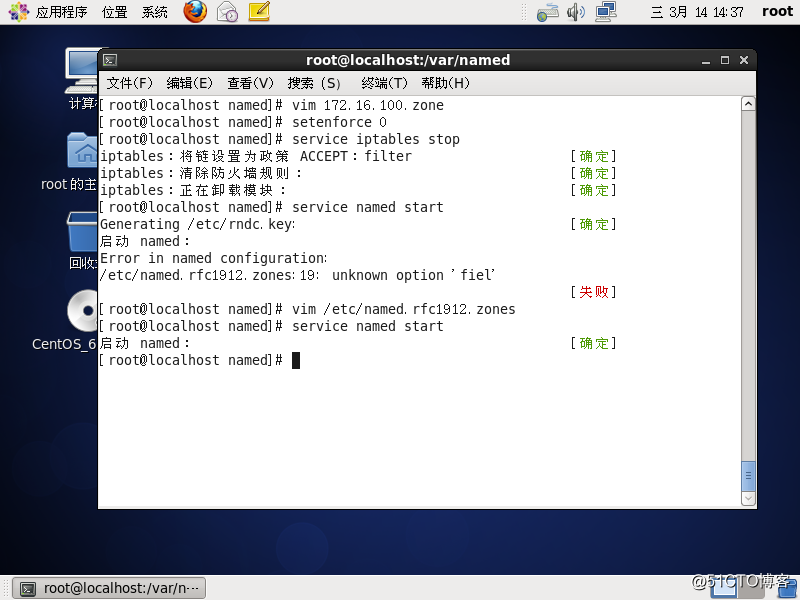This screenshot has width=800, height=600.
Task: Click the volume speaker icon
Action: pos(576,12)
